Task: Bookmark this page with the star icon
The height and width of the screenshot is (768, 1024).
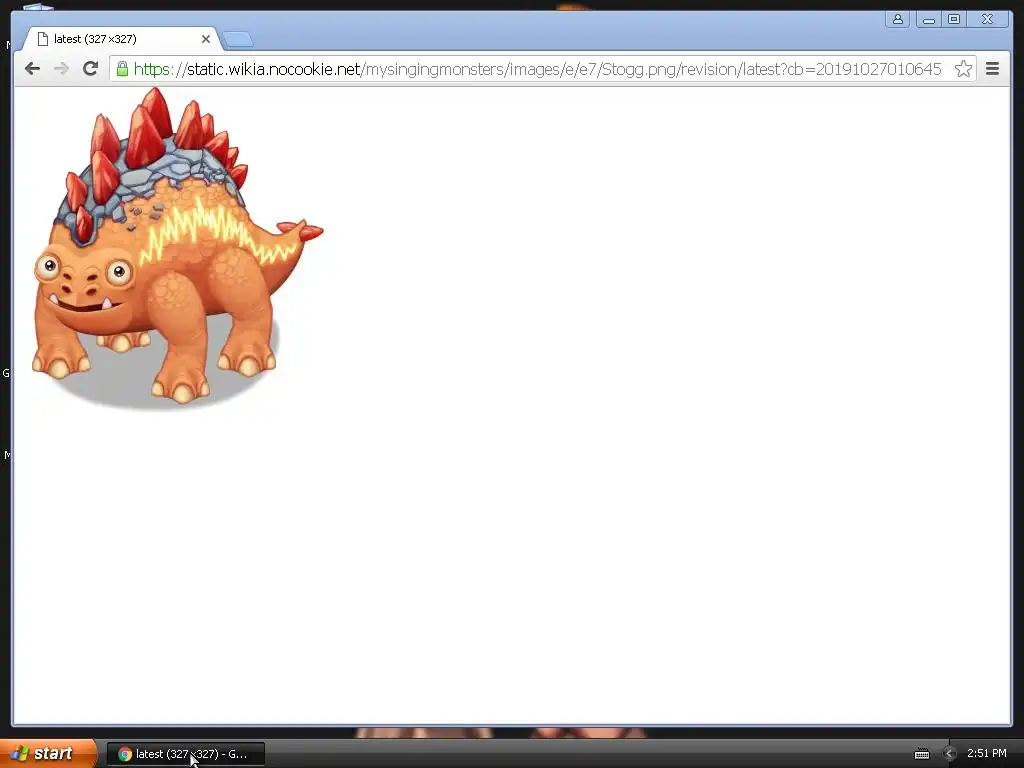Action: 963,69
